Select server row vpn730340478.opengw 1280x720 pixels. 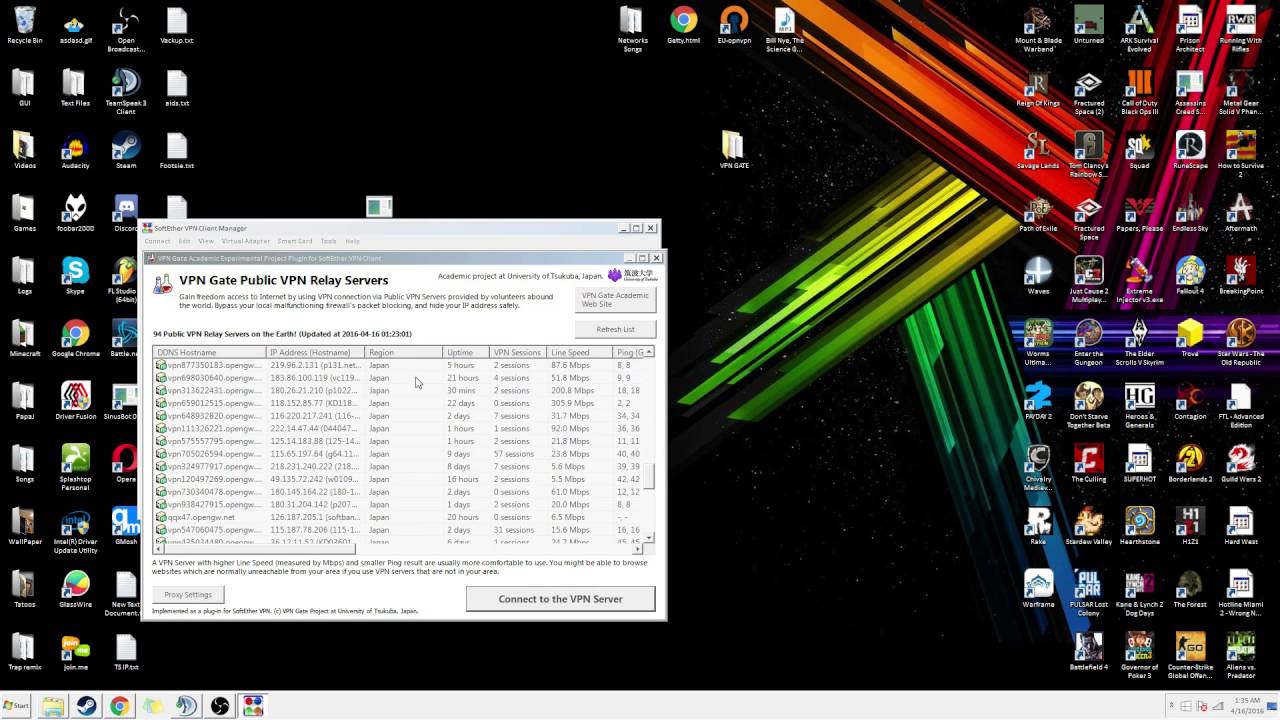click(399, 492)
